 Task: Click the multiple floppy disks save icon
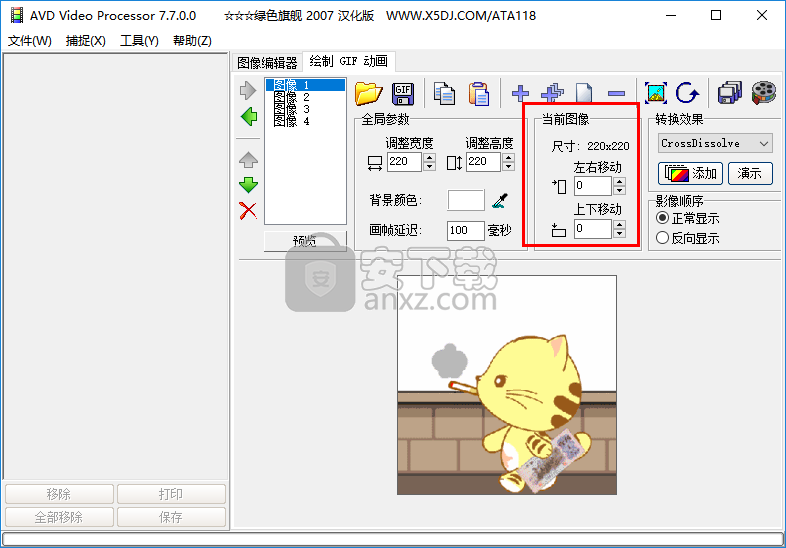730,93
